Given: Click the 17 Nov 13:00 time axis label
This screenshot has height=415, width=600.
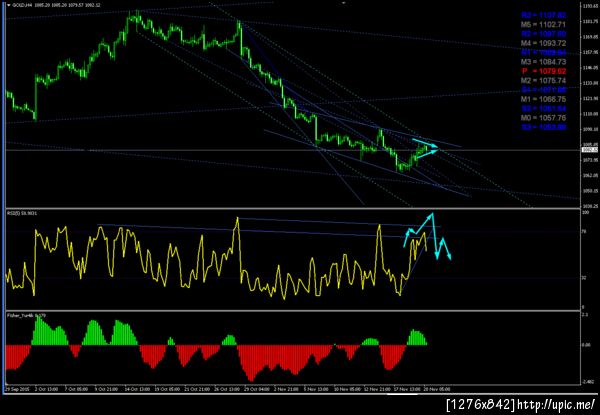Looking at the screenshot, I should pos(408,389).
